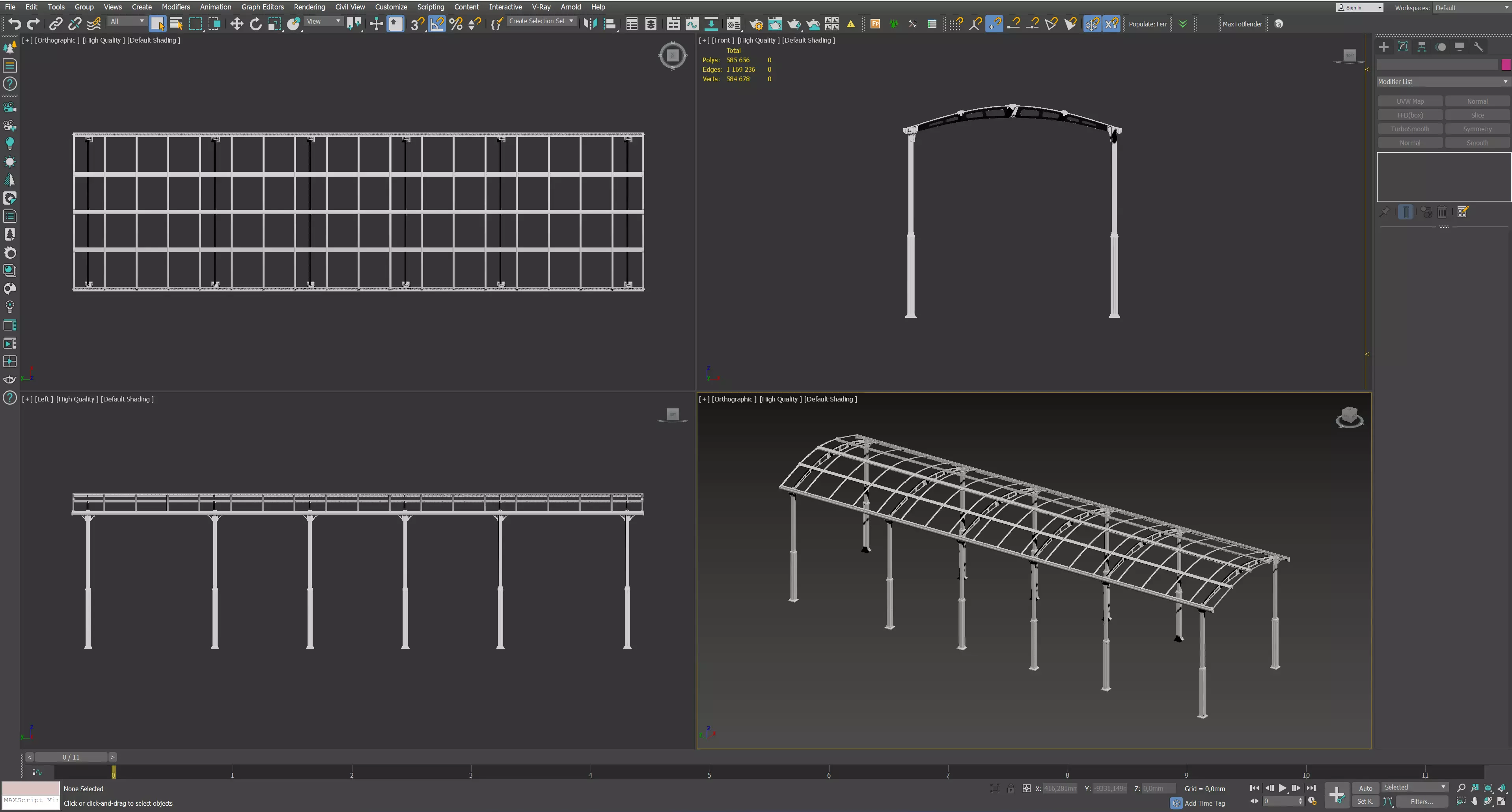Screen dimensions: 1512x812
Task: Toggle Show end result in modifier stack
Action: (1405, 212)
